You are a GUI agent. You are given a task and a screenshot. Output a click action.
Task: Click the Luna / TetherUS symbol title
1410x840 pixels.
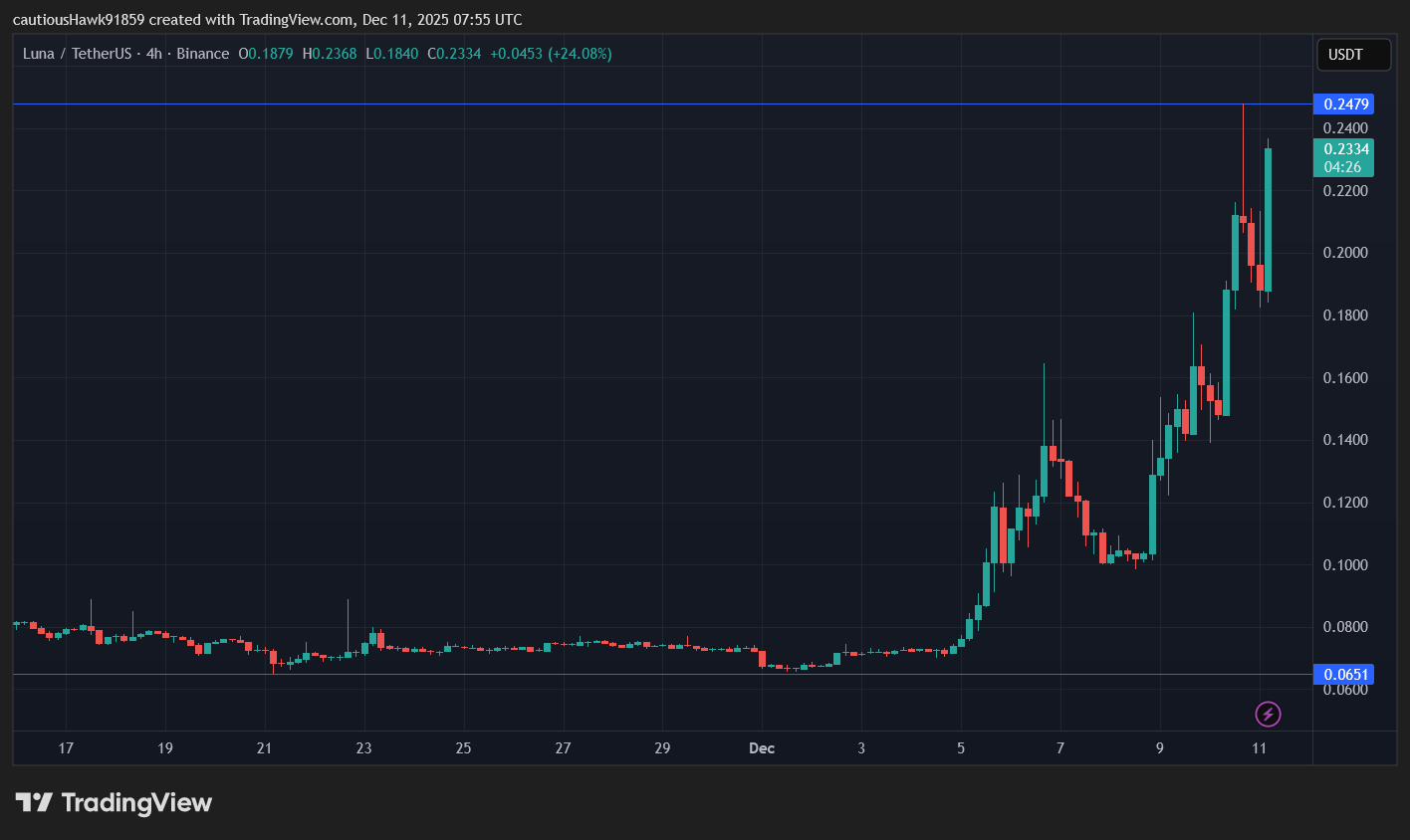click(79, 54)
